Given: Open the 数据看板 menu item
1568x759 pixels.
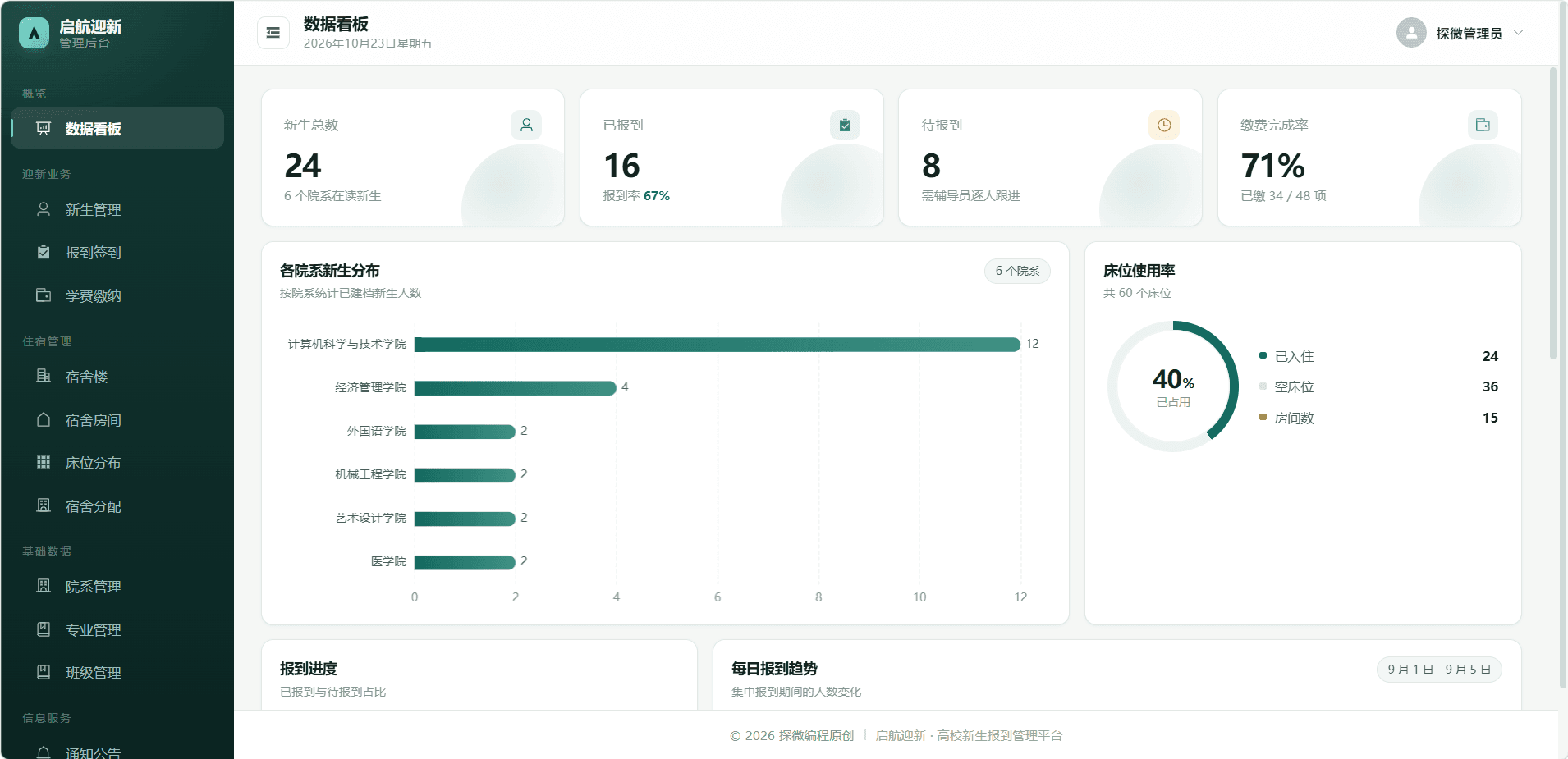Looking at the screenshot, I should (117, 128).
